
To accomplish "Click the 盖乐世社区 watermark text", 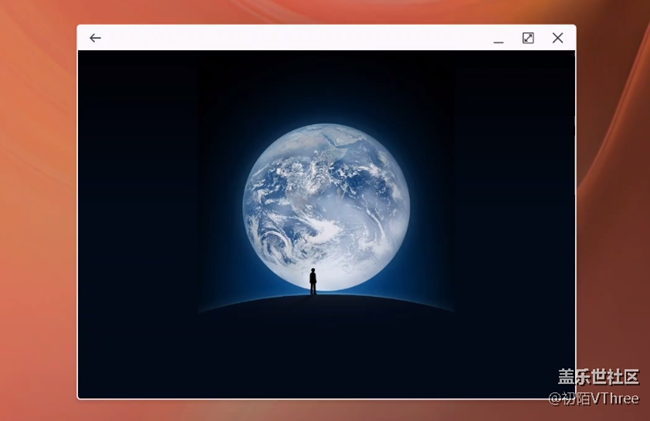I will point(598,377).
